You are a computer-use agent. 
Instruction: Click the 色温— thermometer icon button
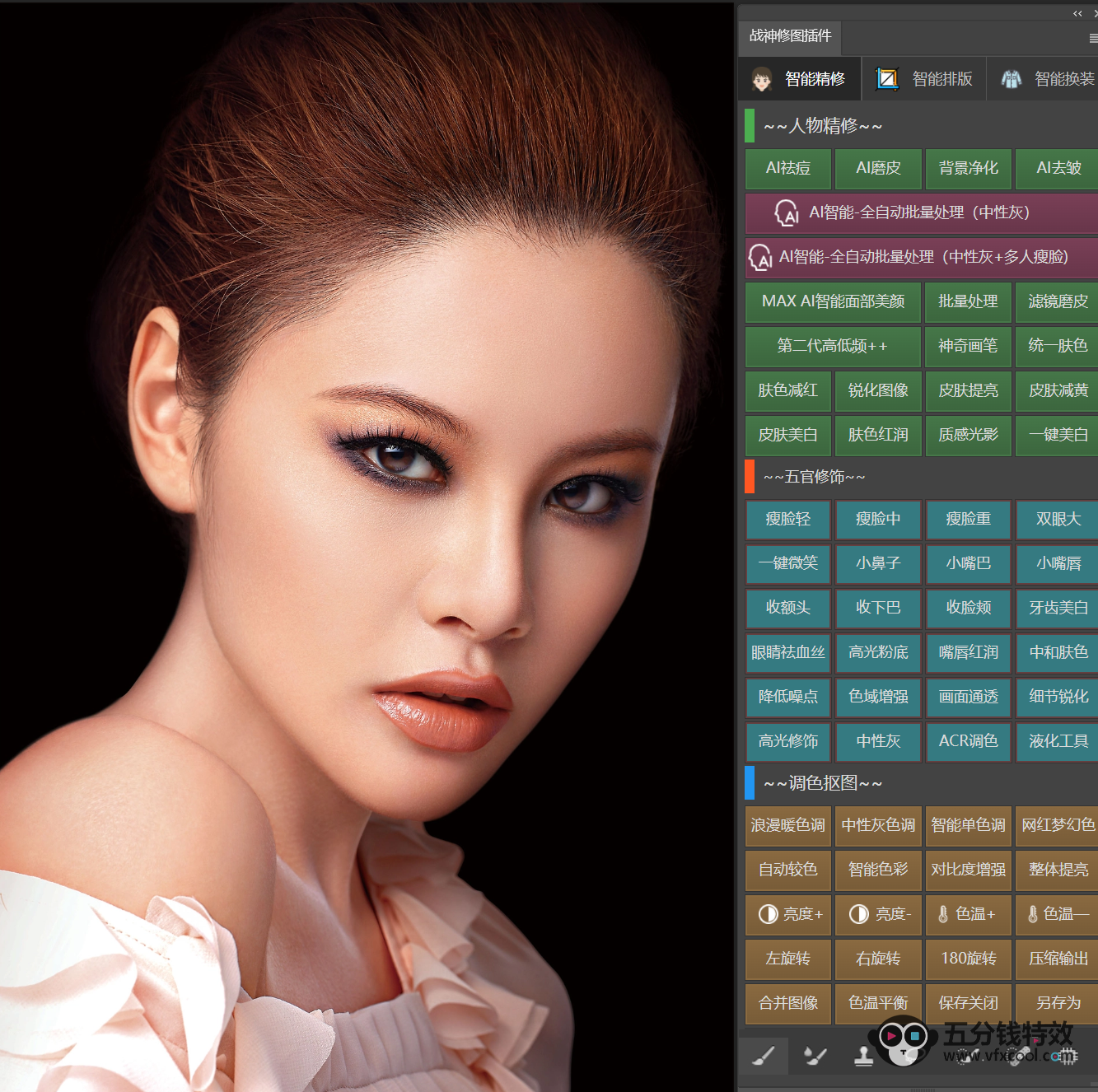[x=1058, y=914]
